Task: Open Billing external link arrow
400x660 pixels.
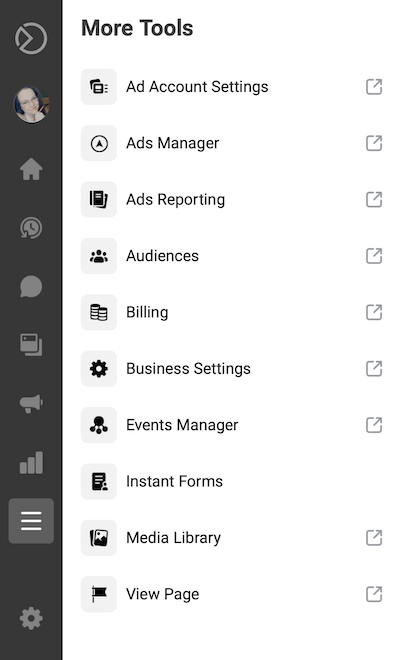Action: coord(374,312)
